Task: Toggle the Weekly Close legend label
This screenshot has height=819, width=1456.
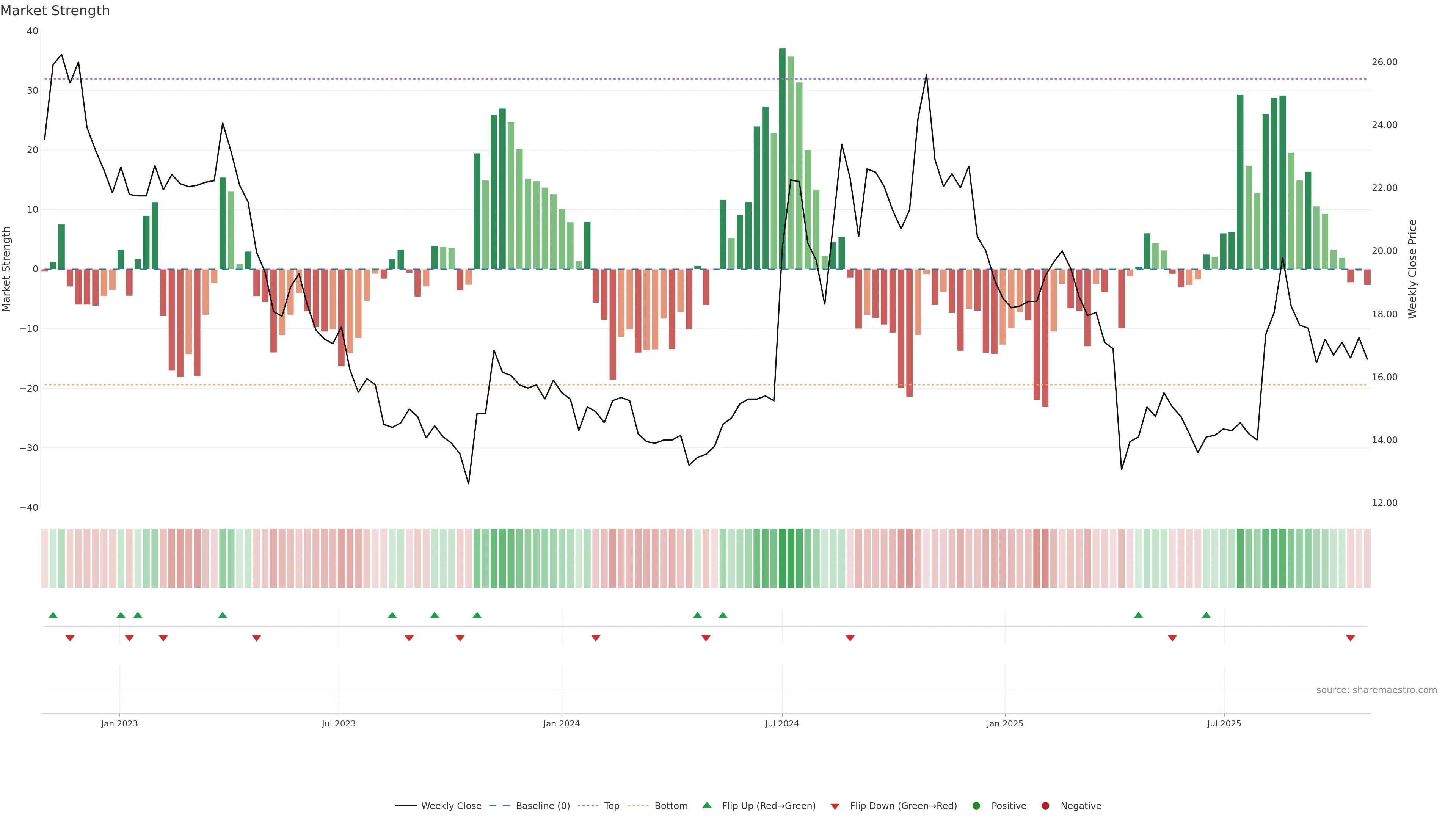Action: pyautogui.click(x=451, y=806)
